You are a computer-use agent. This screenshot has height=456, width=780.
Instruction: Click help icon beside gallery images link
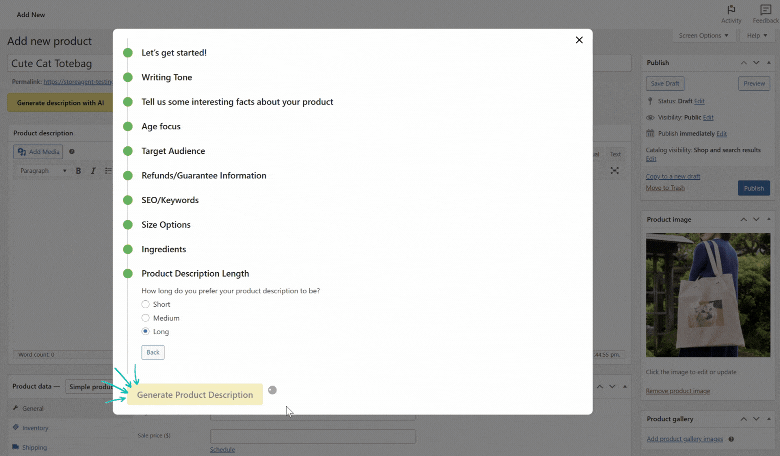pyautogui.click(x=731, y=439)
